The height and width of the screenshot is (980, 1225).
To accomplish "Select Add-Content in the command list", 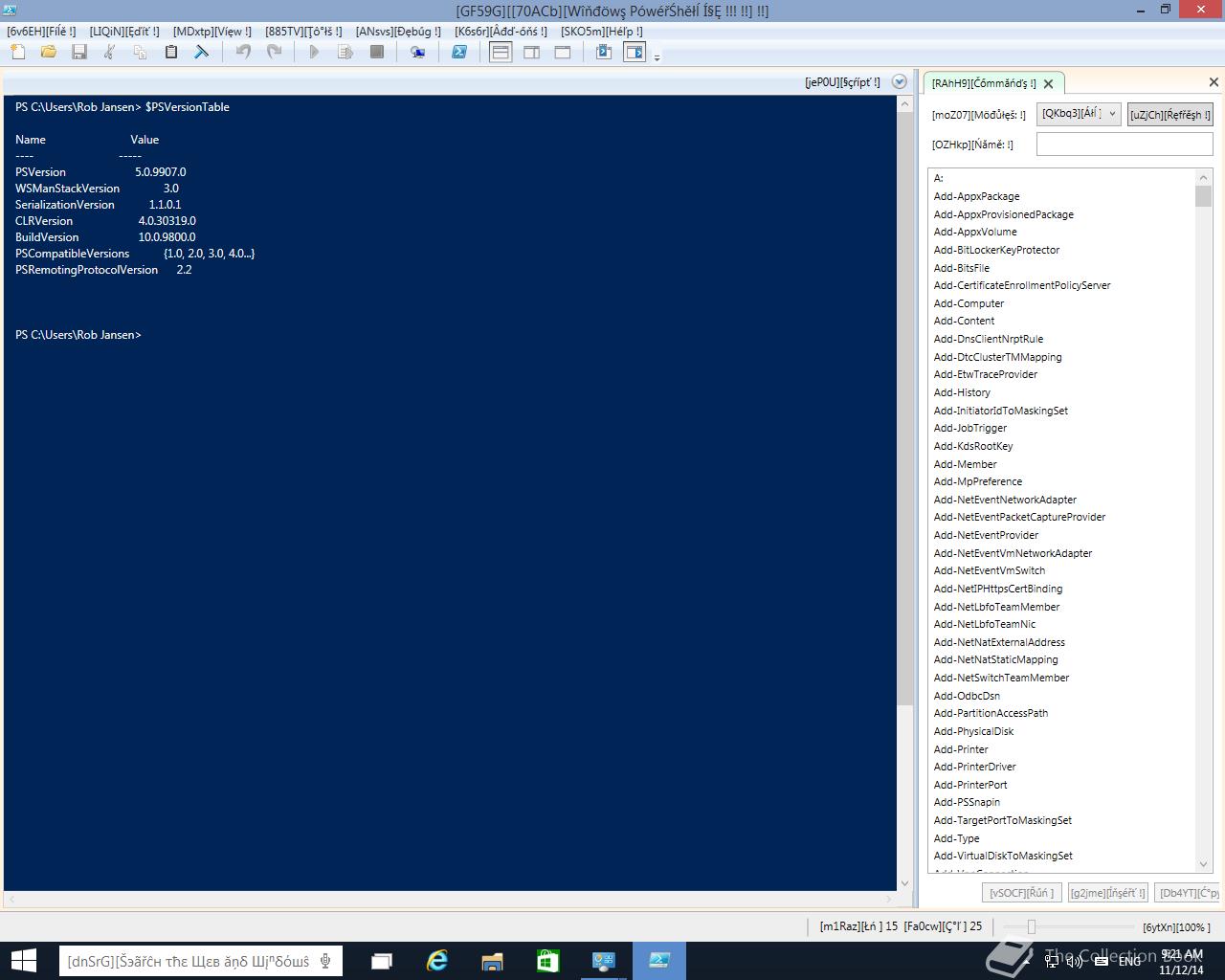I will [x=964, y=321].
